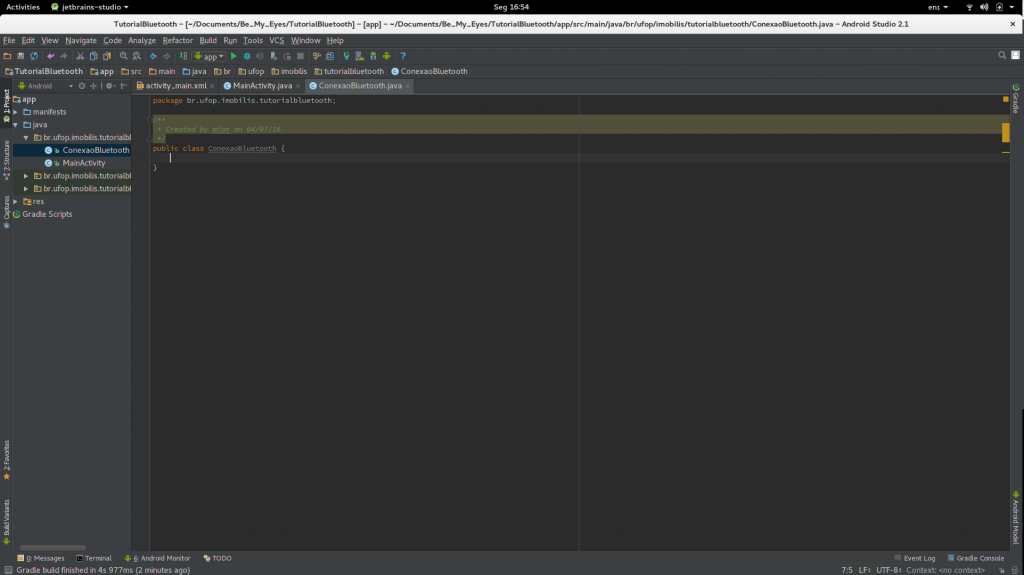The height and width of the screenshot is (575, 1024).
Task: Open the VCS menu
Action: tap(276, 41)
